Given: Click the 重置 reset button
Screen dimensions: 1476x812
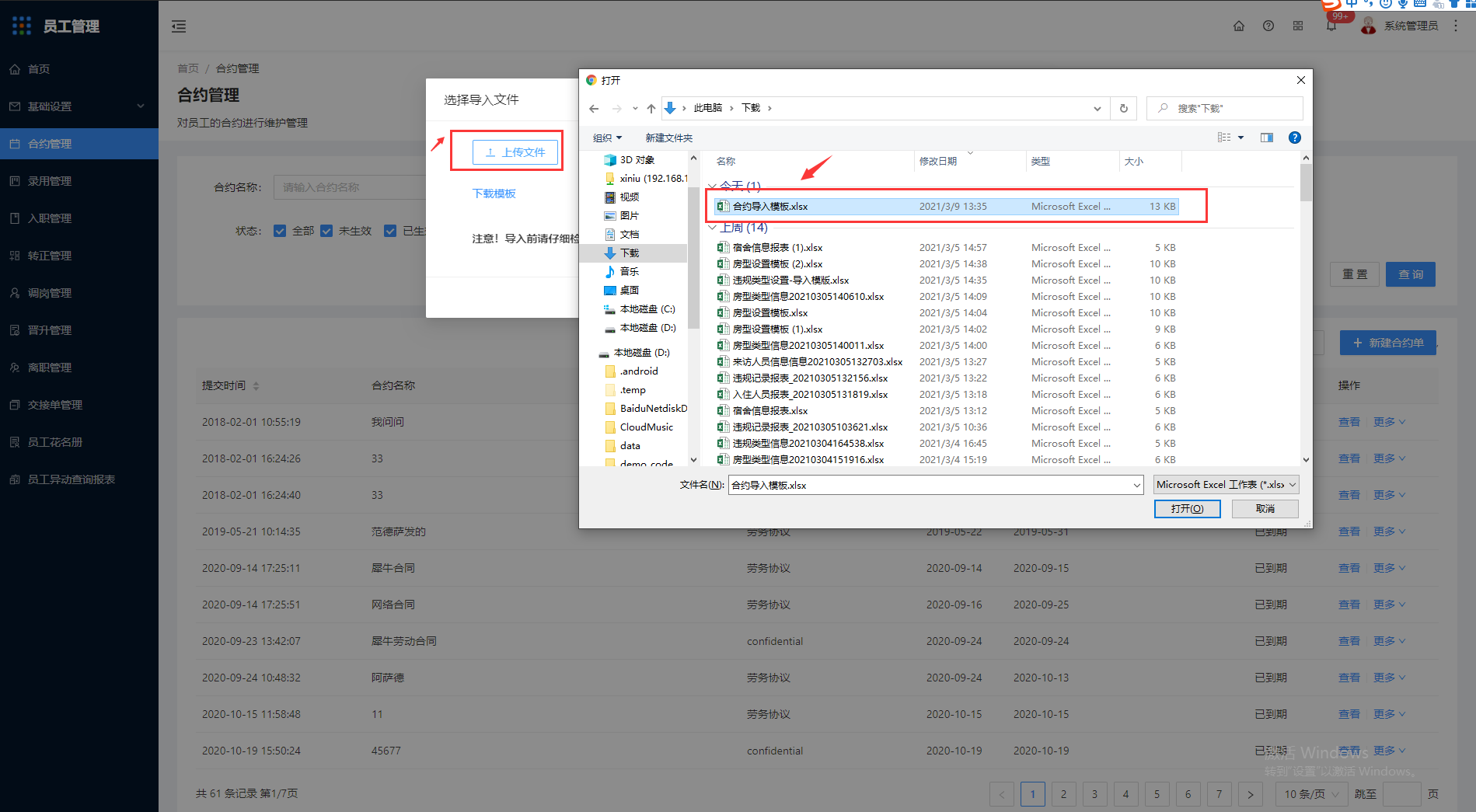Looking at the screenshot, I should point(1355,274).
